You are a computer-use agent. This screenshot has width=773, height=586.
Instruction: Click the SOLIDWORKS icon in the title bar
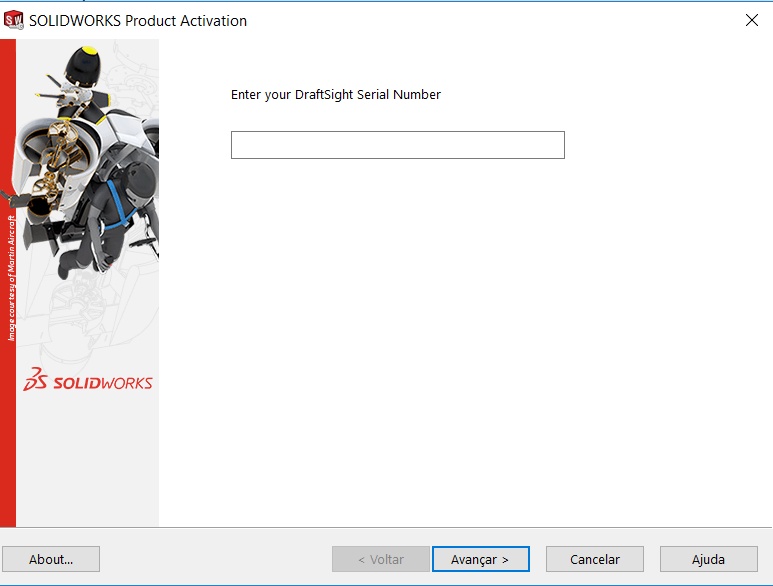(13, 20)
